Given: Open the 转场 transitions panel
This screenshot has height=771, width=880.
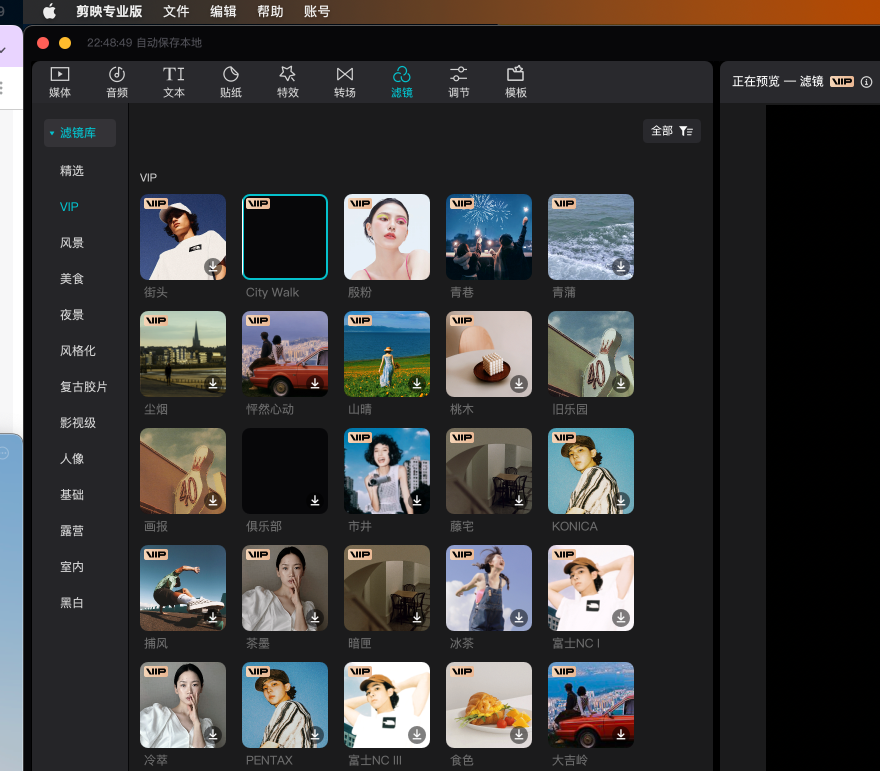Looking at the screenshot, I should pyautogui.click(x=345, y=82).
